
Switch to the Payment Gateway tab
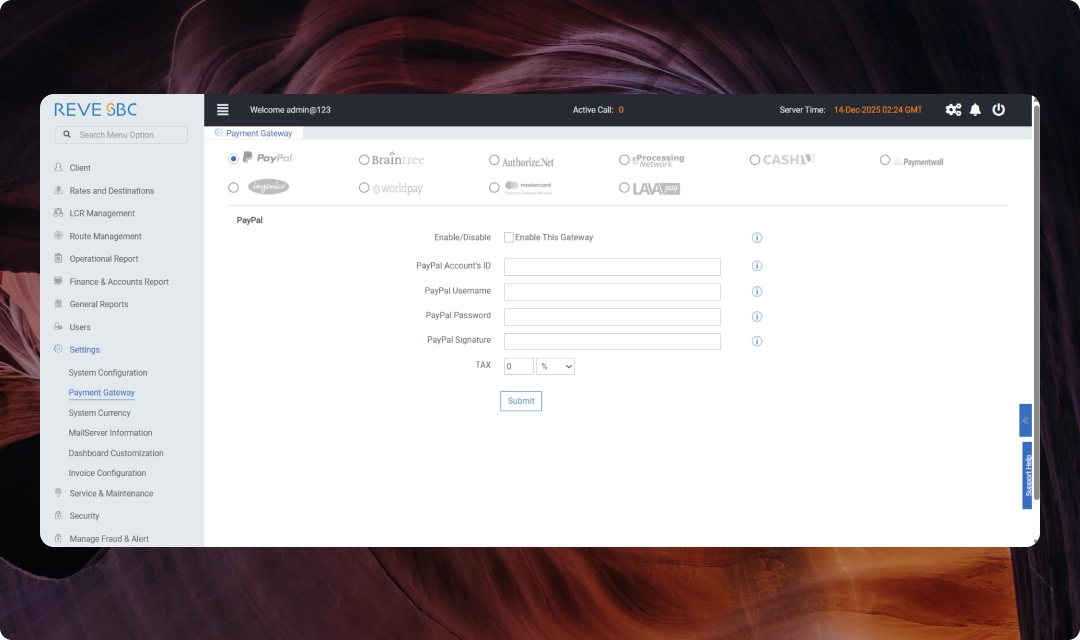click(259, 133)
